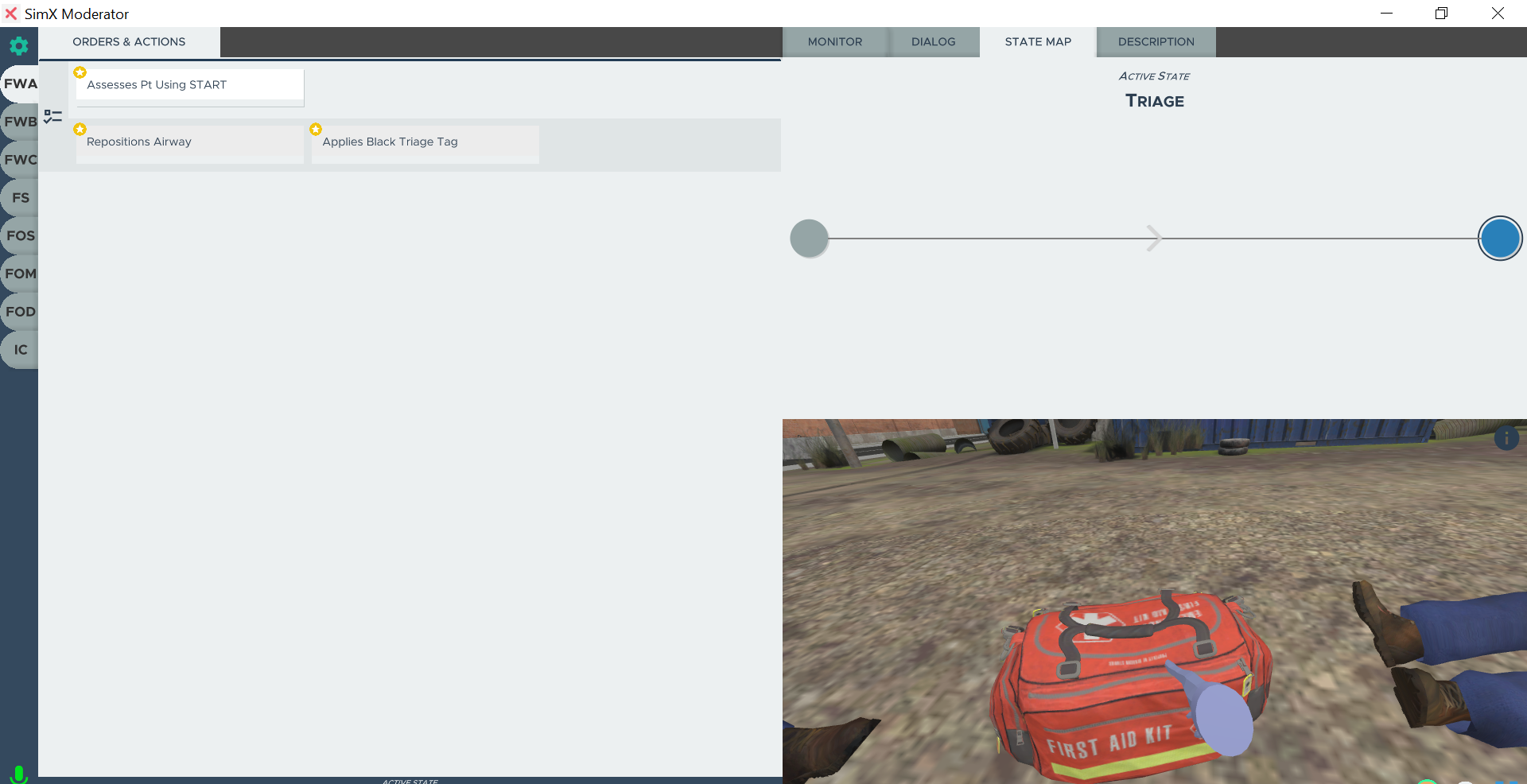The width and height of the screenshot is (1527, 784).
Task: Click the blue active Triage state node
Action: (x=1500, y=239)
